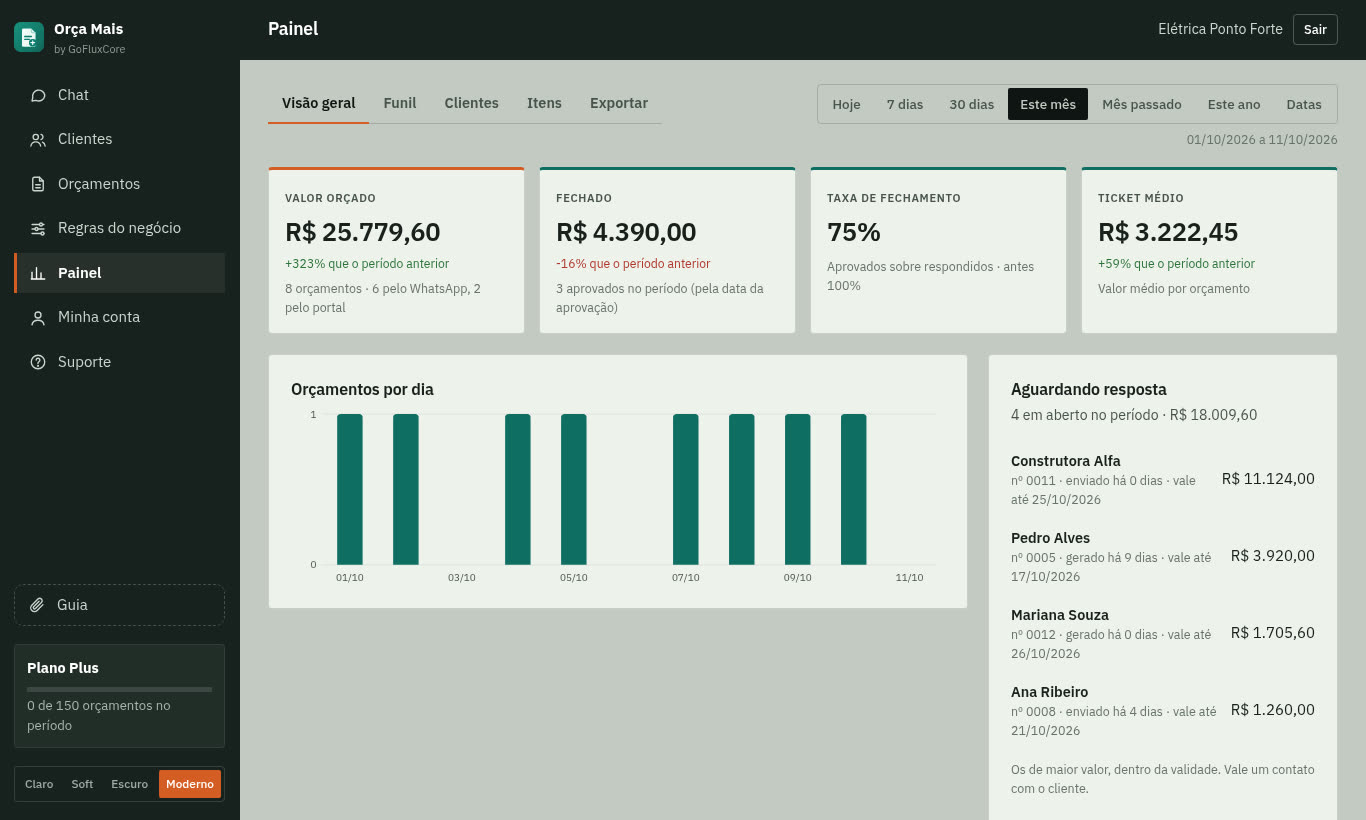Image resolution: width=1366 pixels, height=820 pixels.
Task: Click the Minha conta person icon
Action: [38, 317]
